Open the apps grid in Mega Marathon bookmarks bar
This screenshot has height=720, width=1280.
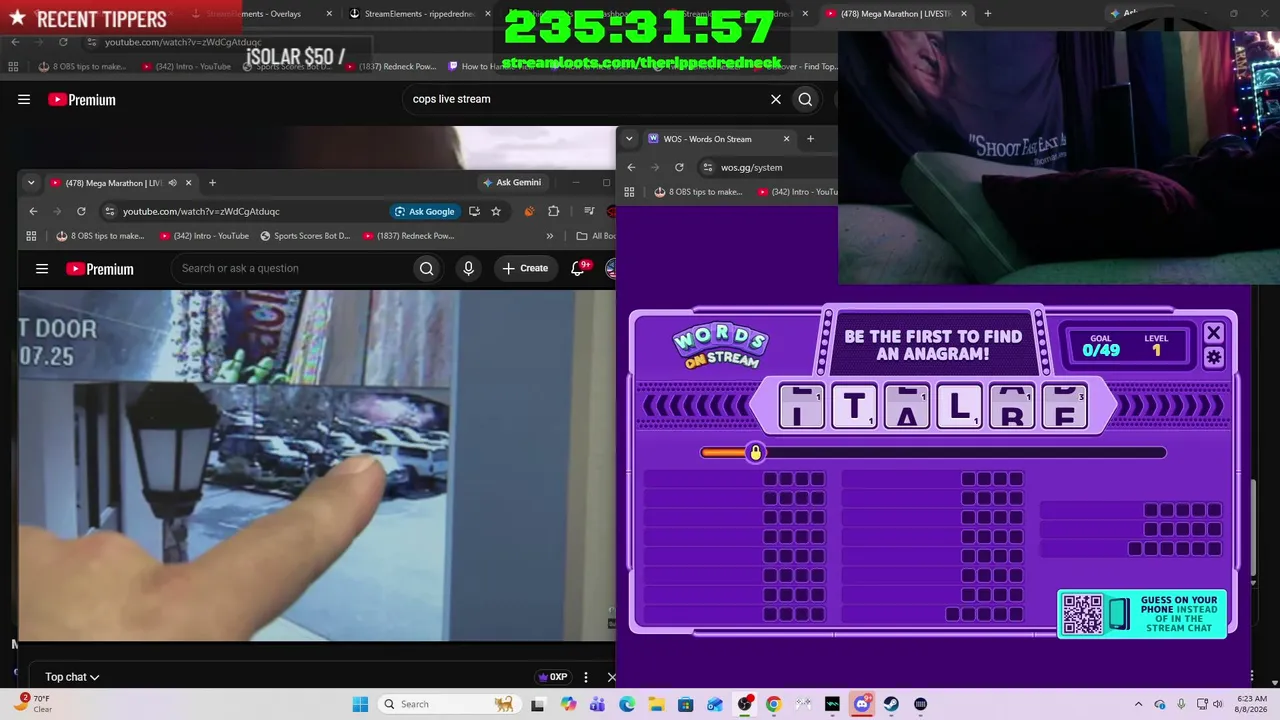(x=31, y=236)
